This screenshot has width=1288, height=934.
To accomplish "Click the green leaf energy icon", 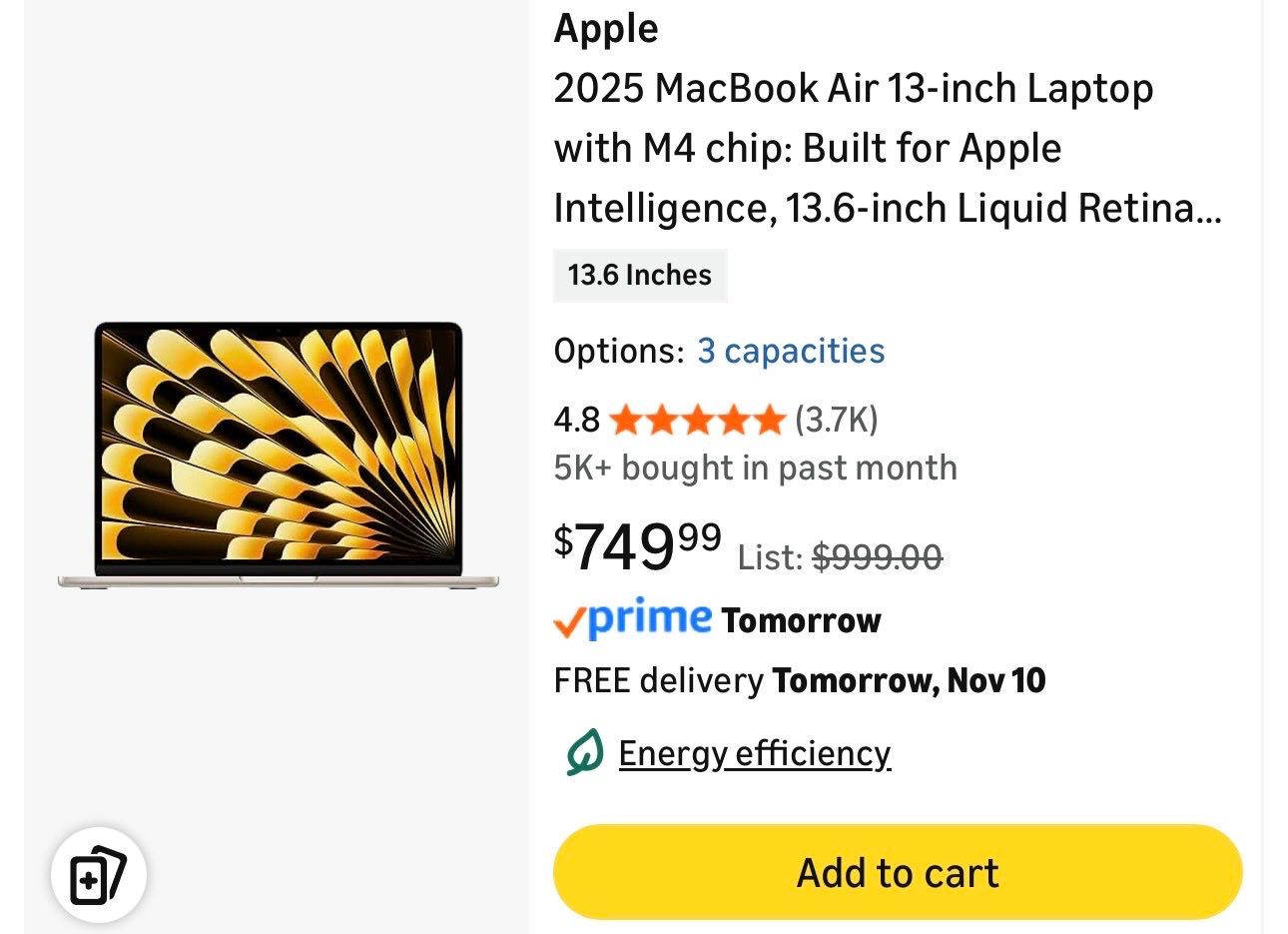I will pos(584,752).
